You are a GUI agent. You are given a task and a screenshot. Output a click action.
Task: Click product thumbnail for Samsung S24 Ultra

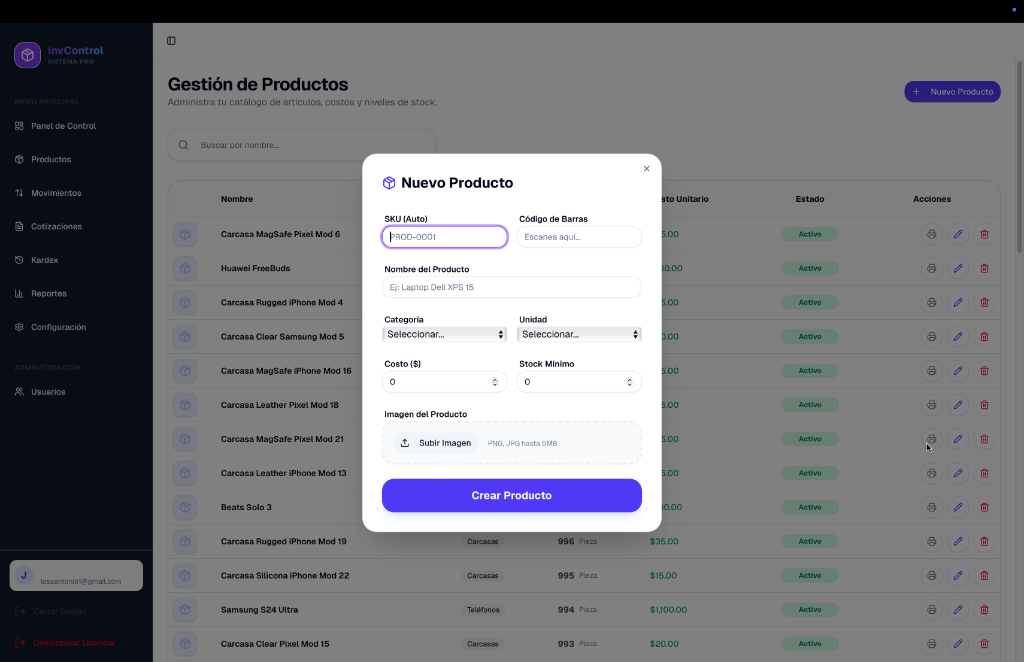pyautogui.click(x=185, y=610)
